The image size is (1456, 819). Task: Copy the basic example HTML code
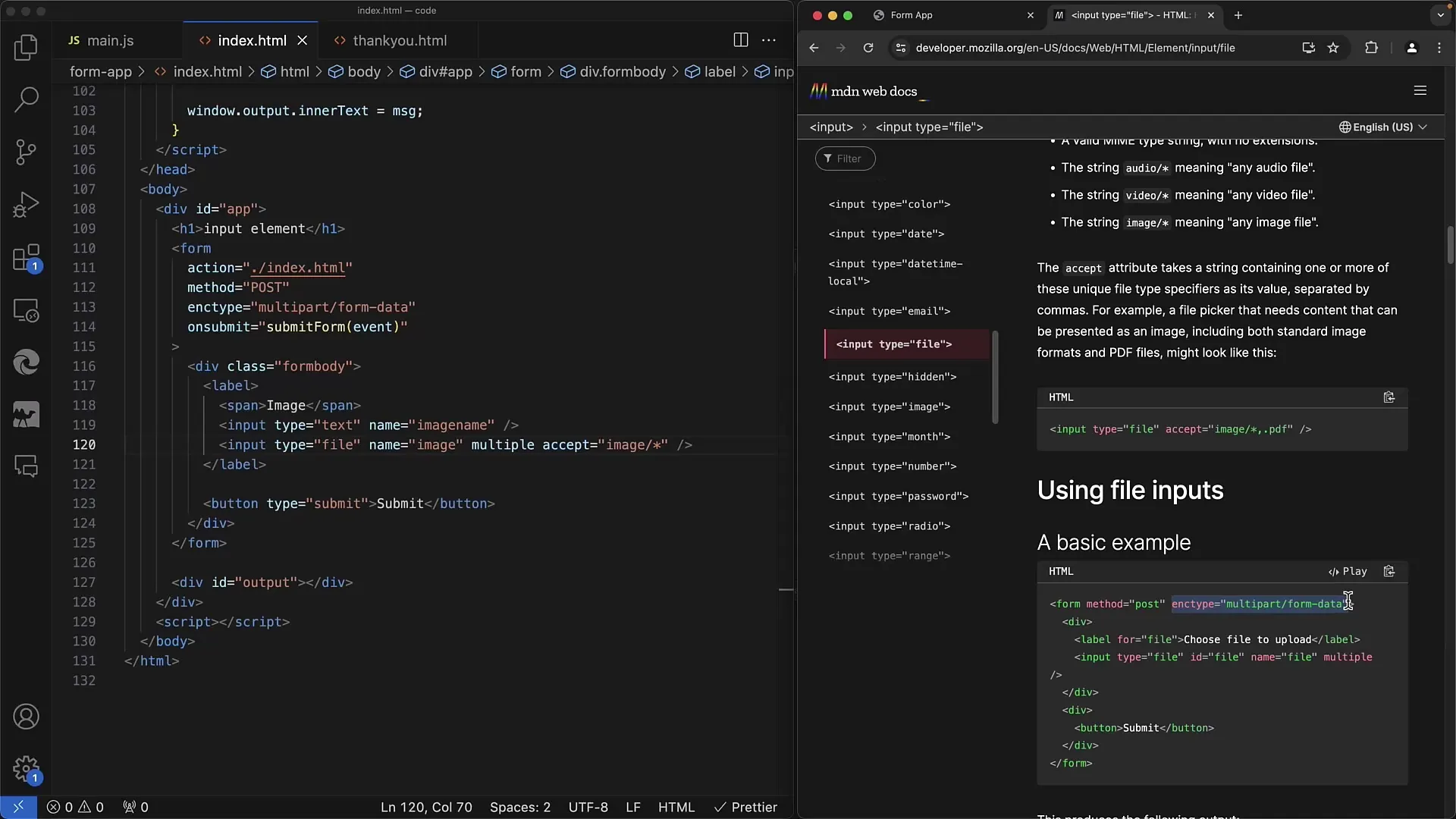1389,571
